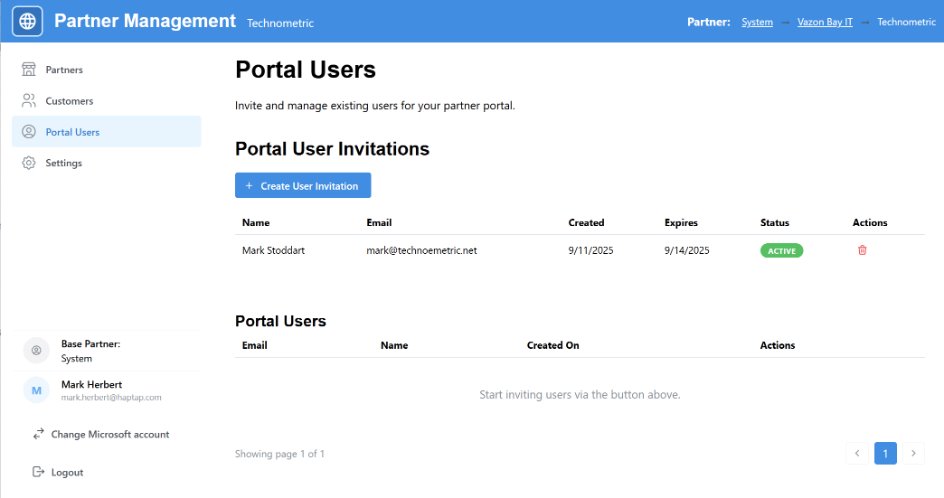Click the Partners storefront icon in sidebar

tap(29, 70)
